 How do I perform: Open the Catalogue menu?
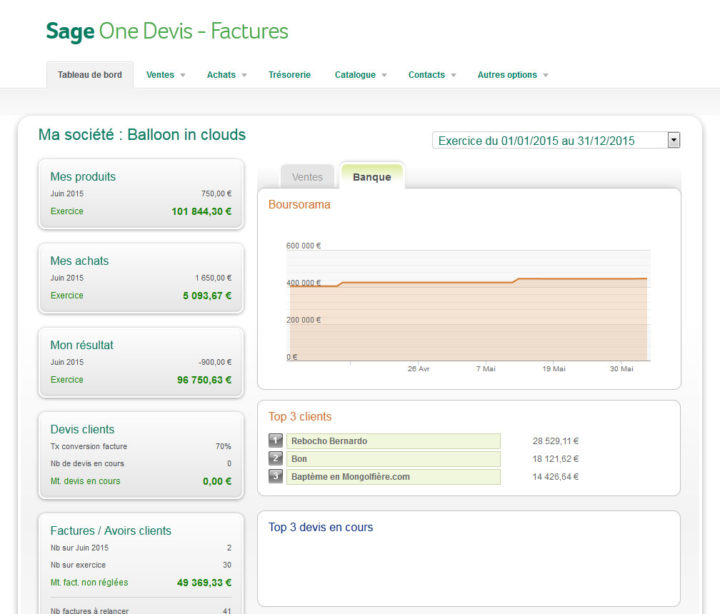pos(355,75)
